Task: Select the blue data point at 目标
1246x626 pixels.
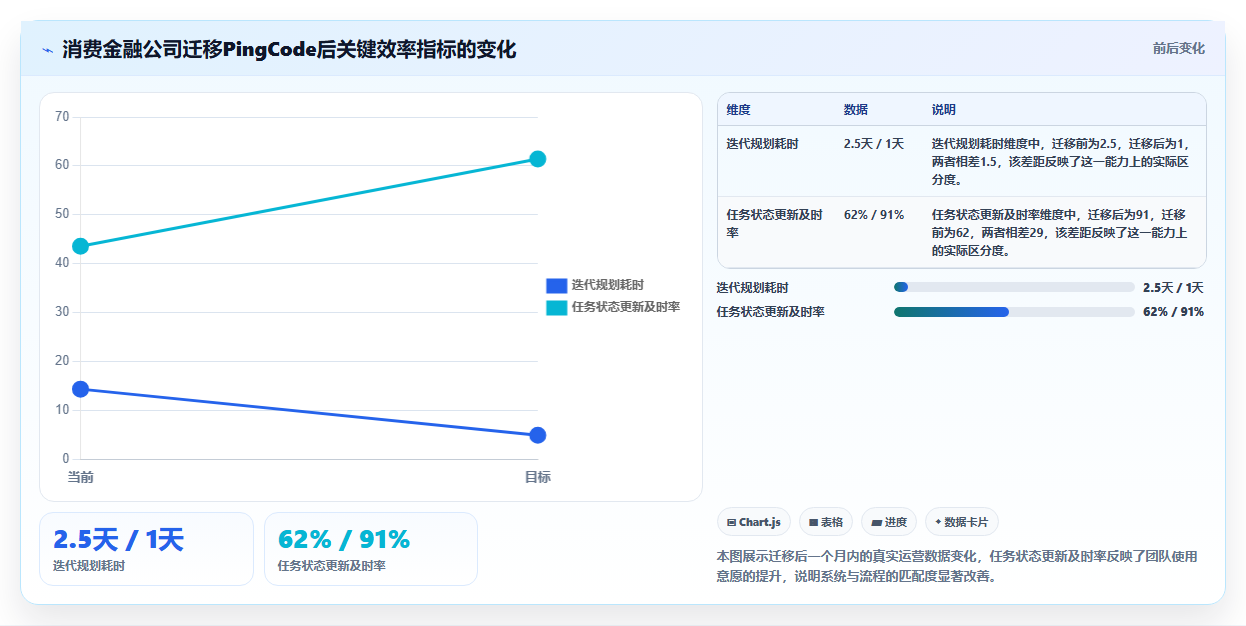Action: click(538, 435)
